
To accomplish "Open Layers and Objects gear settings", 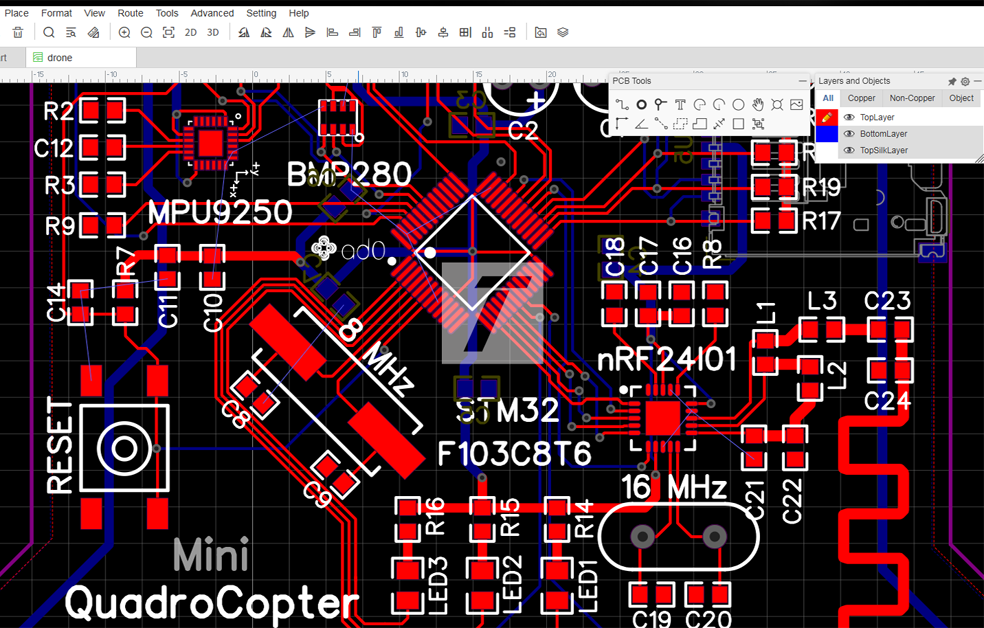I will coord(965,82).
